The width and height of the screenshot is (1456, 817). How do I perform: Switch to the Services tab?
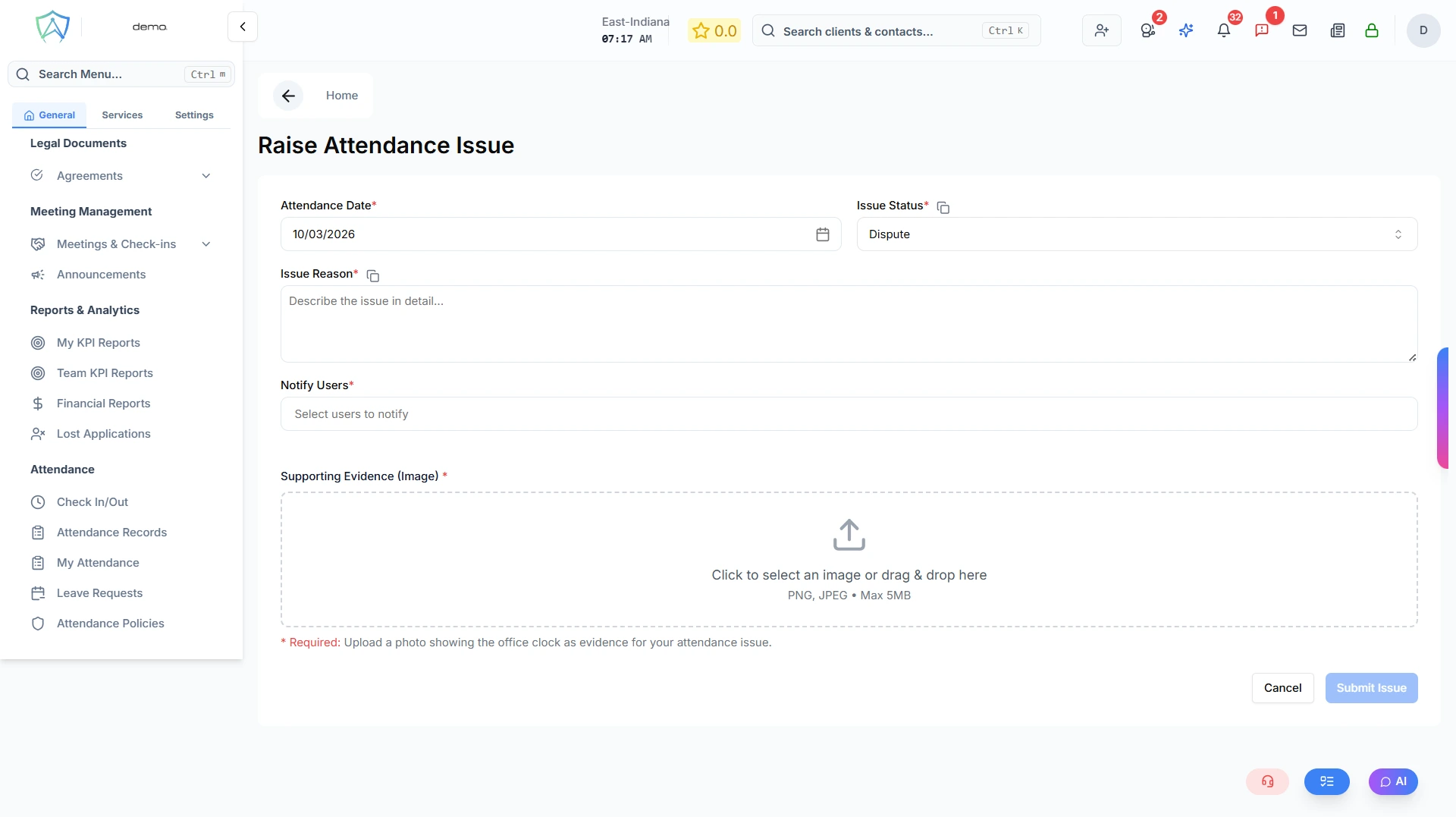tap(121, 115)
